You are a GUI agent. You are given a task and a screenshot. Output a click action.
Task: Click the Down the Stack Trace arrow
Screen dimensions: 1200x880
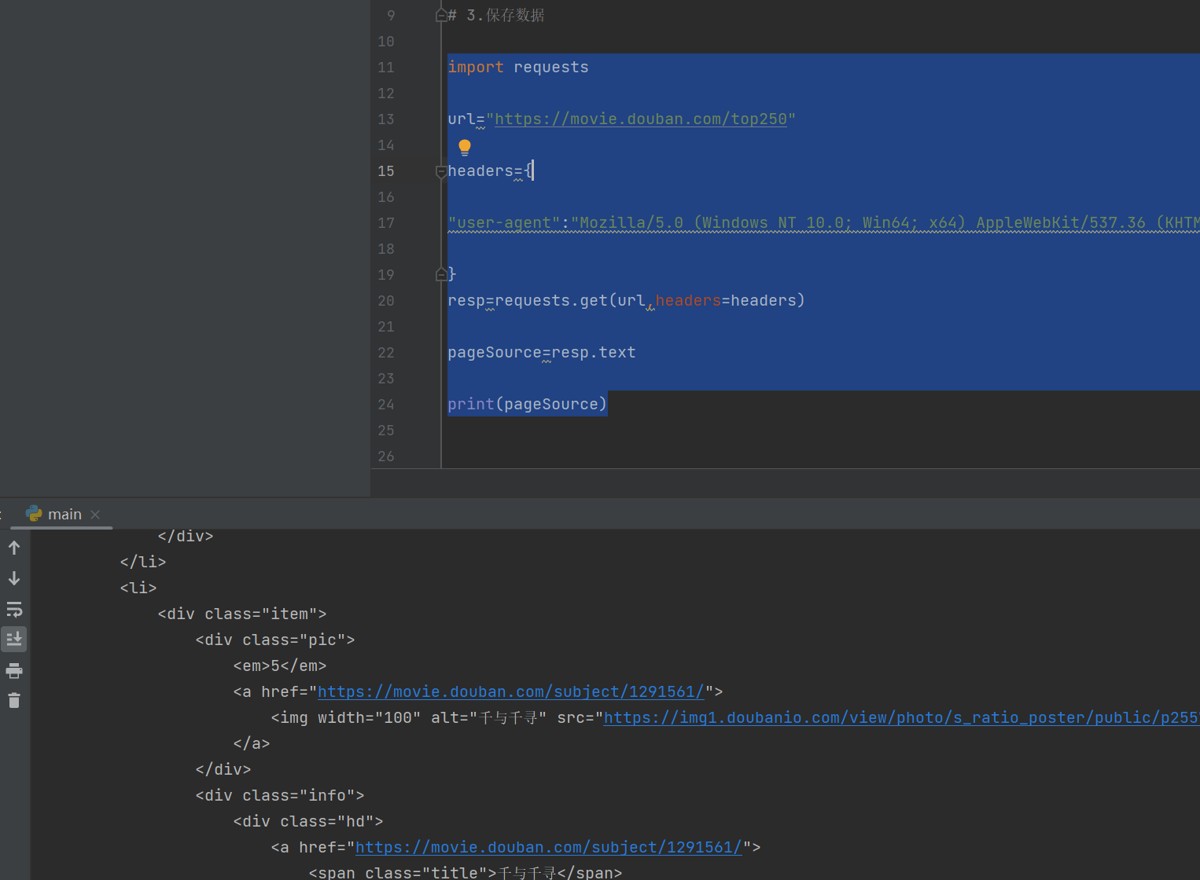14,578
